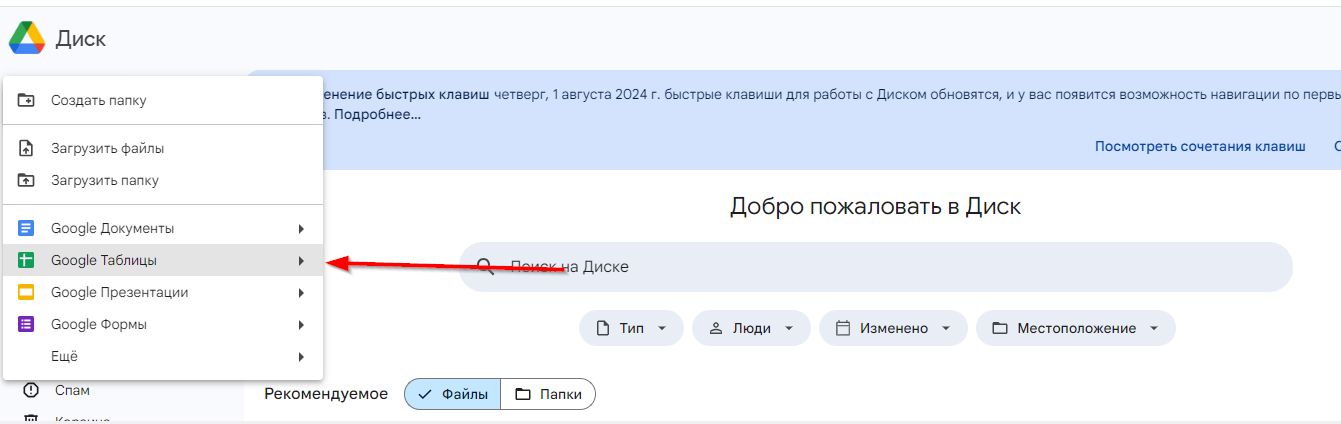Click the Спам exclamation icon in sidebar
Screen dimensions: 1341x424
pos(31,390)
